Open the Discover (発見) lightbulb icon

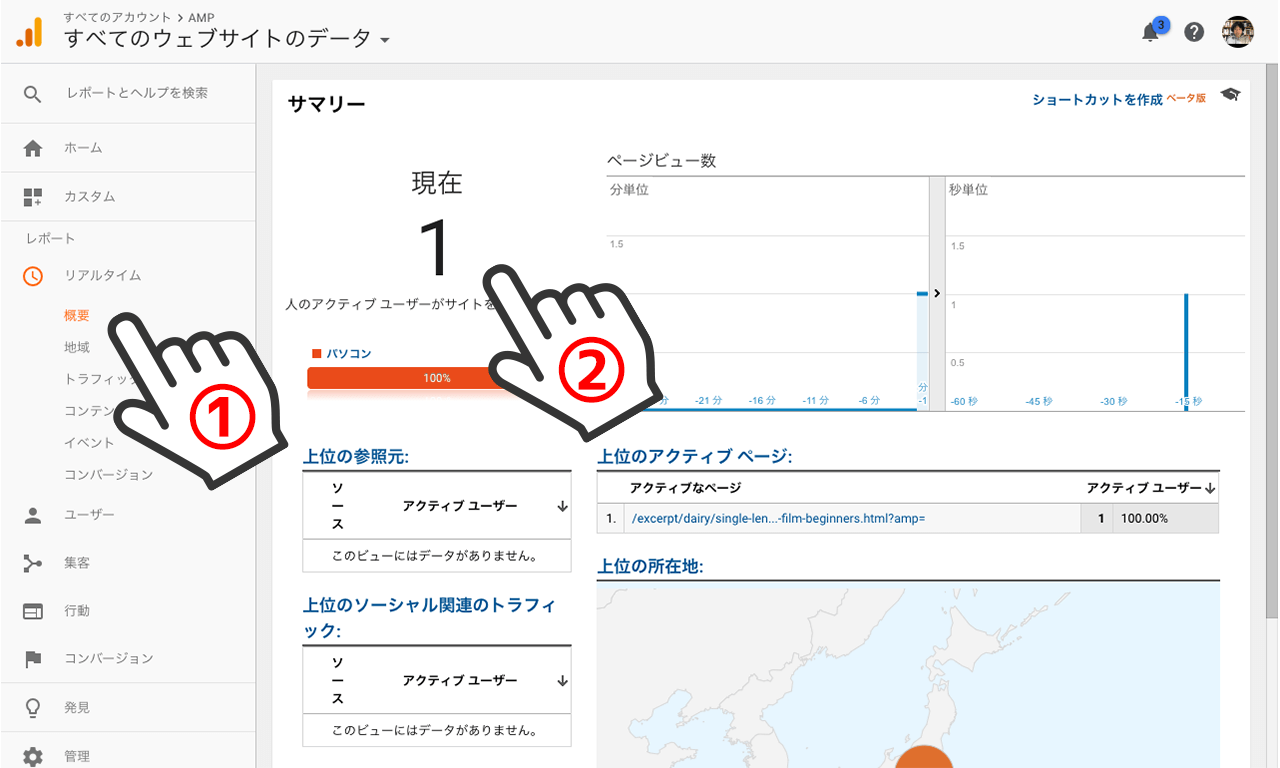point(33,708)
